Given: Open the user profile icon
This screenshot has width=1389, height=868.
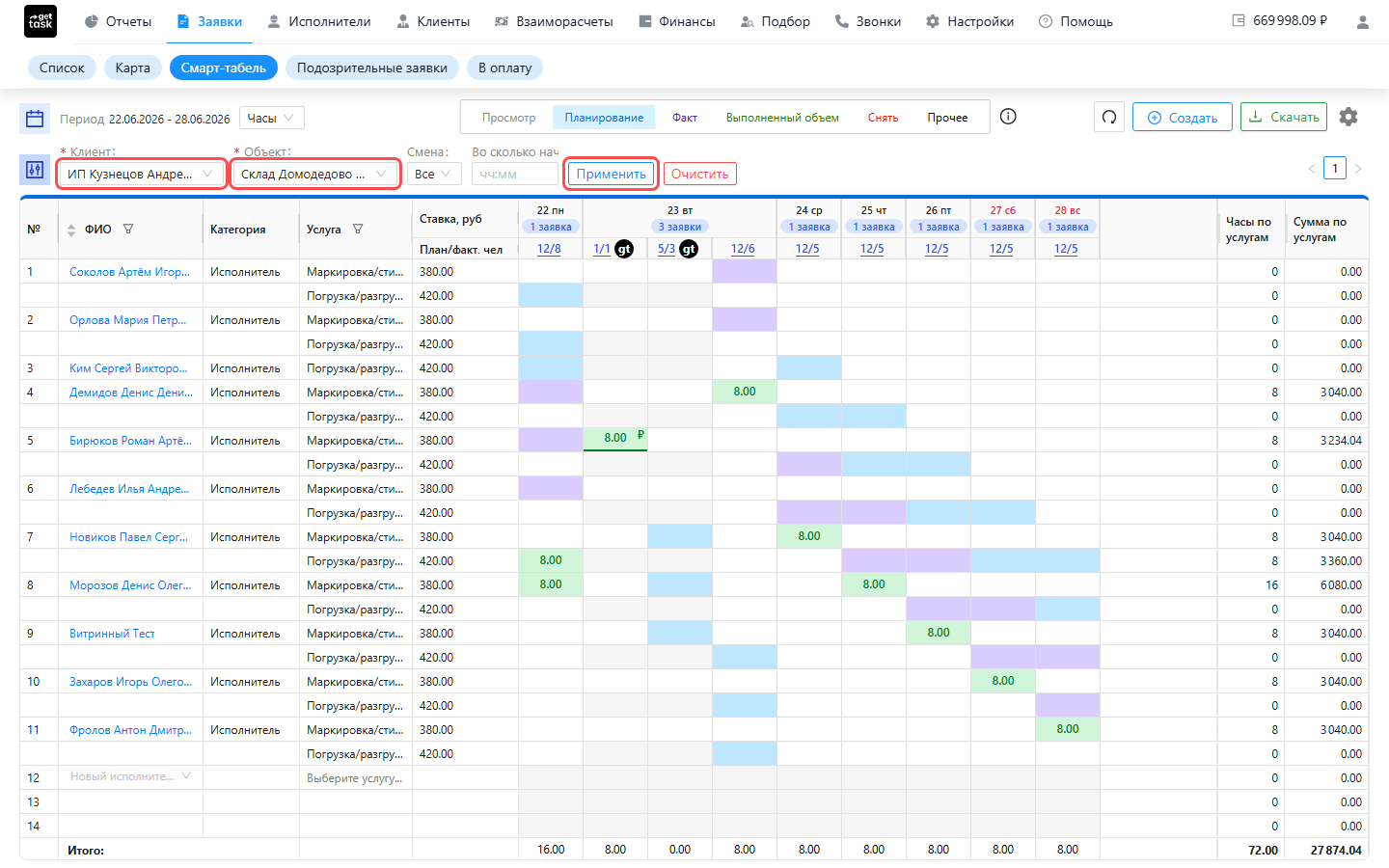Looking at the screenshot, I should tap(1362, 21).
